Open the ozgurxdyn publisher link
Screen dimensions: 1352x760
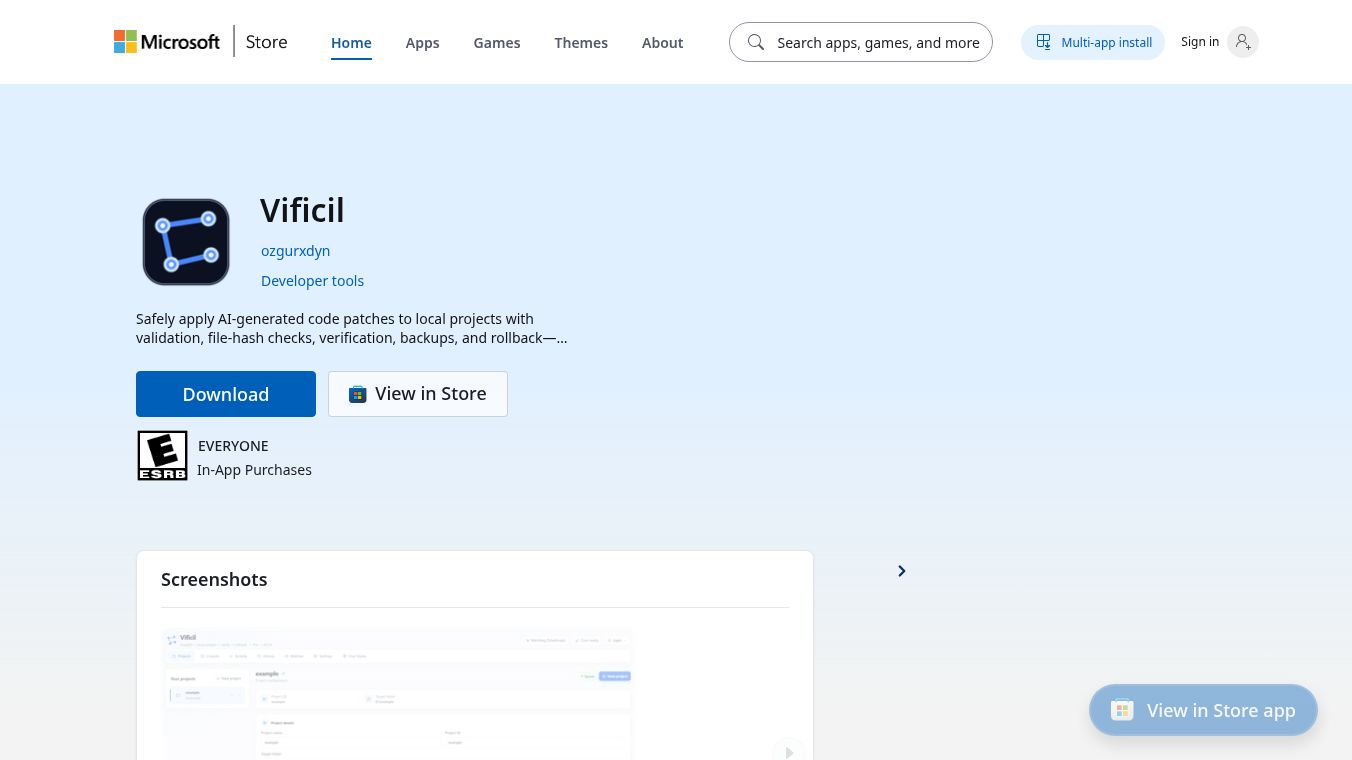point(295,251)
